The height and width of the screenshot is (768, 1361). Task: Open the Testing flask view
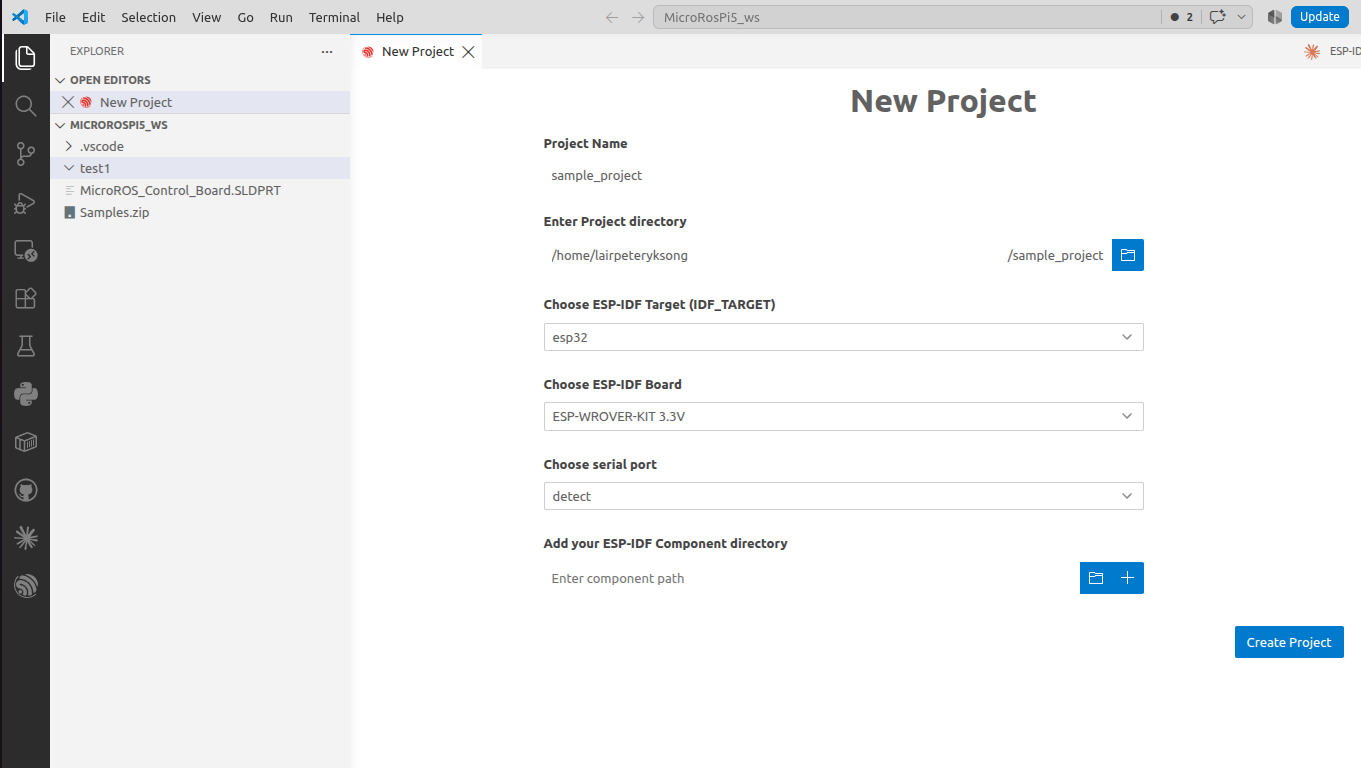point(25,346)
